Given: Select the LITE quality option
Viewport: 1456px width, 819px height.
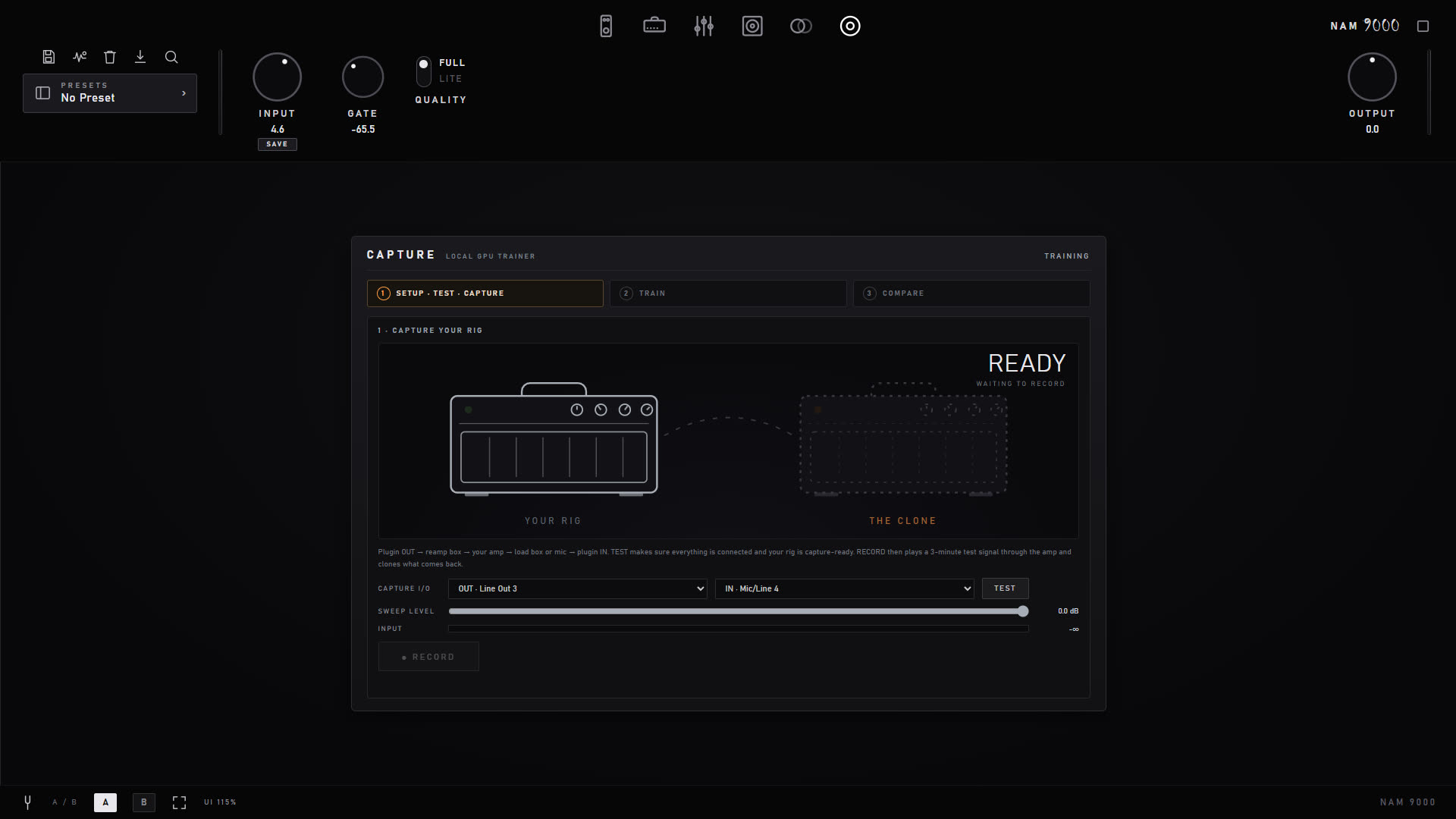Looking at the screenshot, I should (450, 79).
